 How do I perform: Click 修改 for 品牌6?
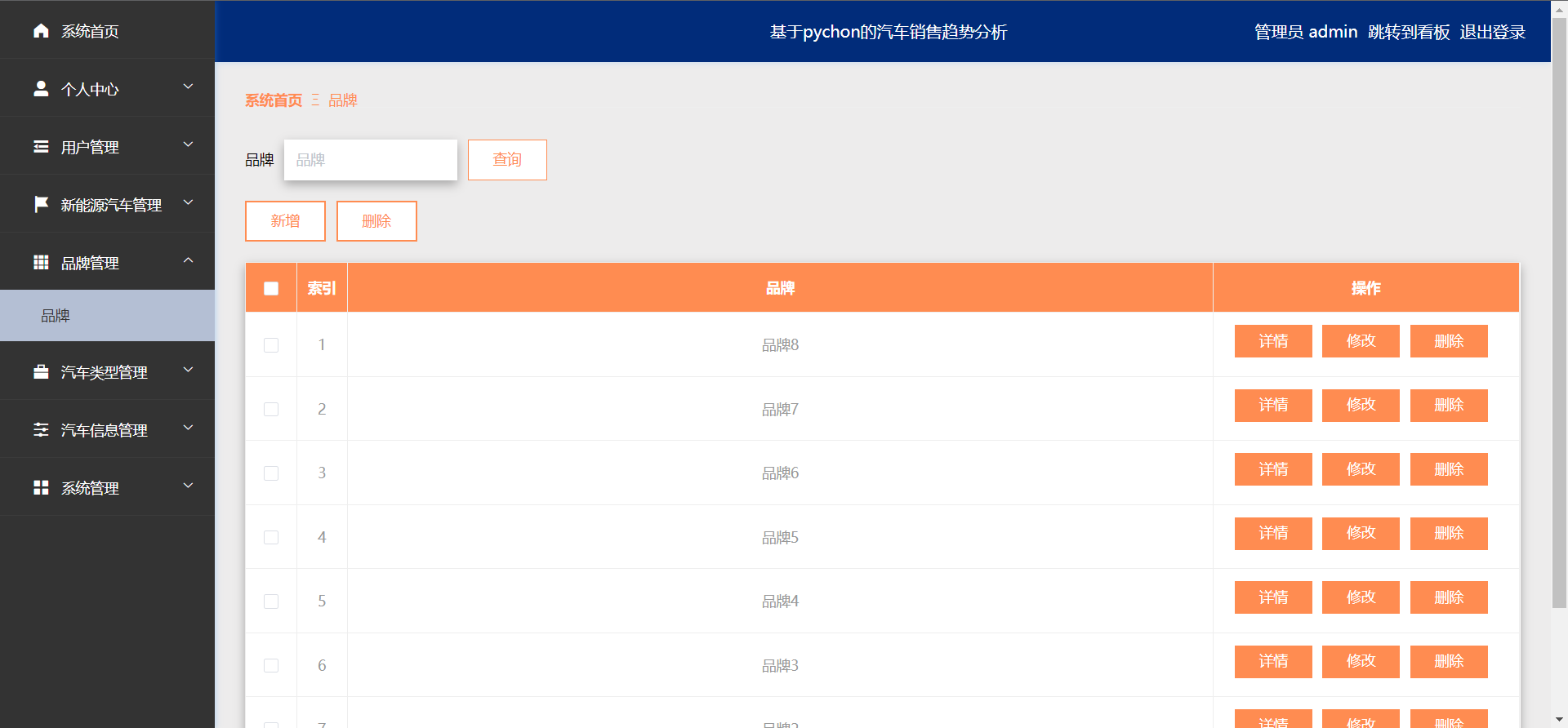(x=1361, y=469)
